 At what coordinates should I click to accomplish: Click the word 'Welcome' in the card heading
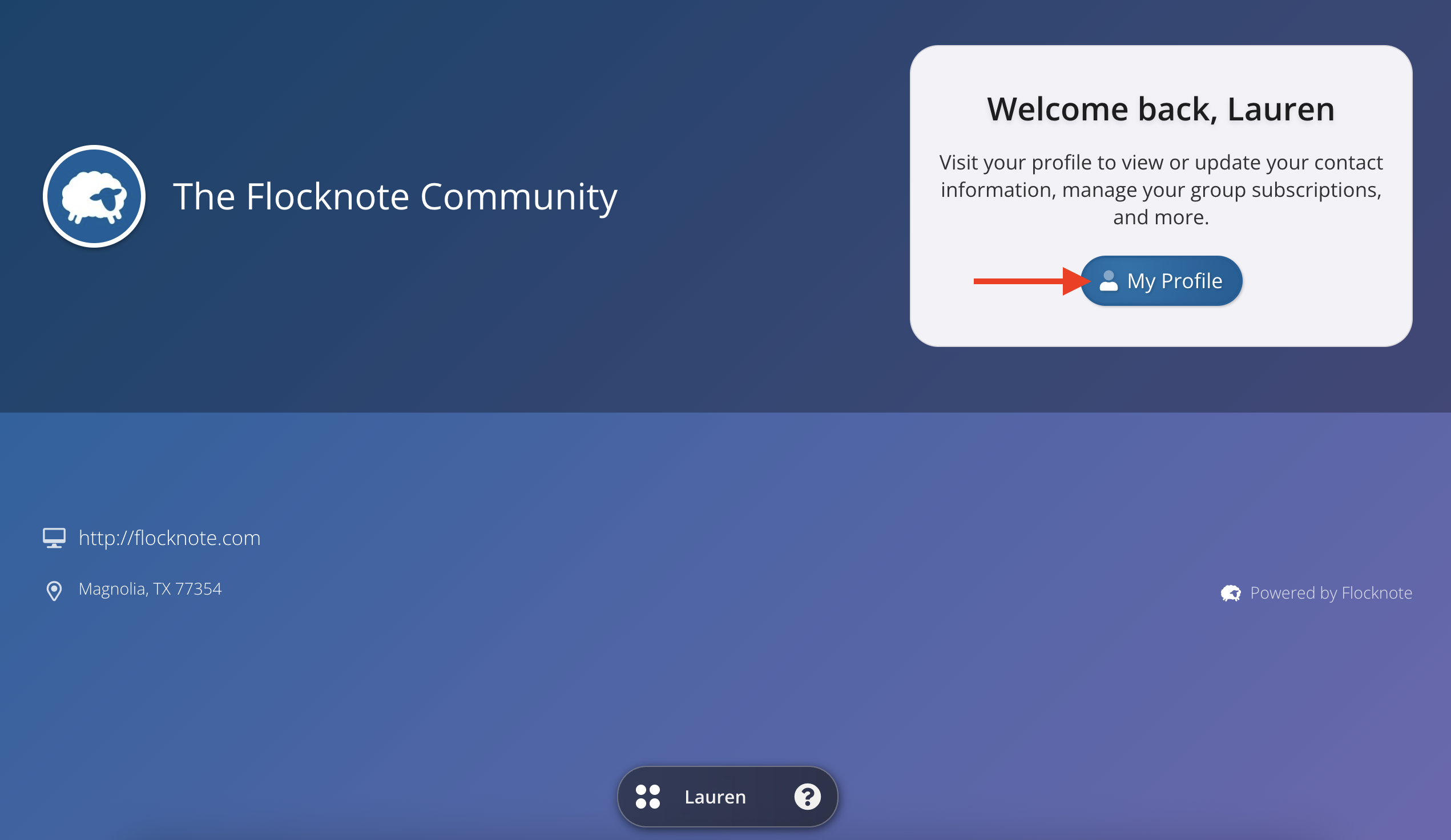(1057, 109)
